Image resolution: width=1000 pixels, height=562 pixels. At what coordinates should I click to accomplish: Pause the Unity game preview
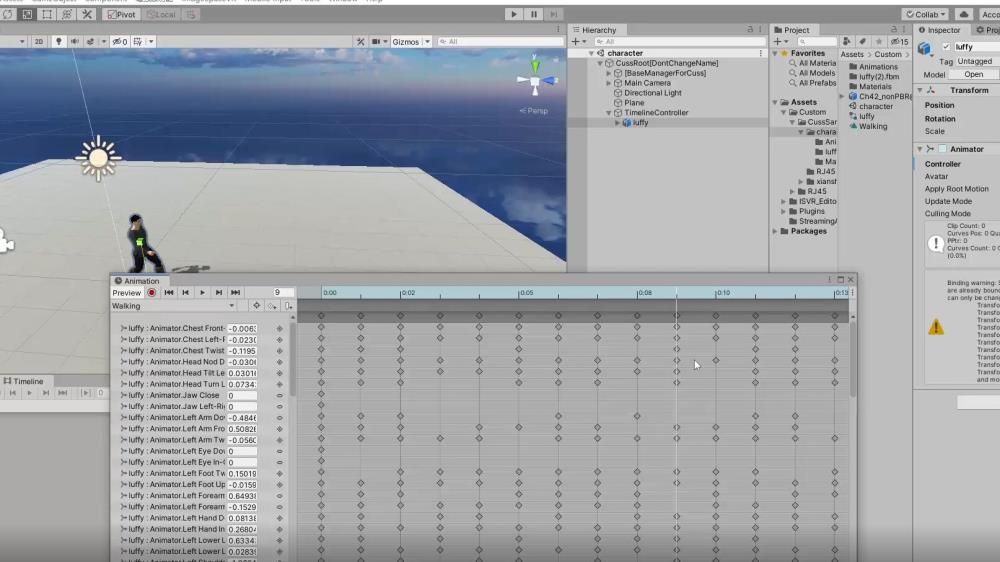(x=534, y=14)
